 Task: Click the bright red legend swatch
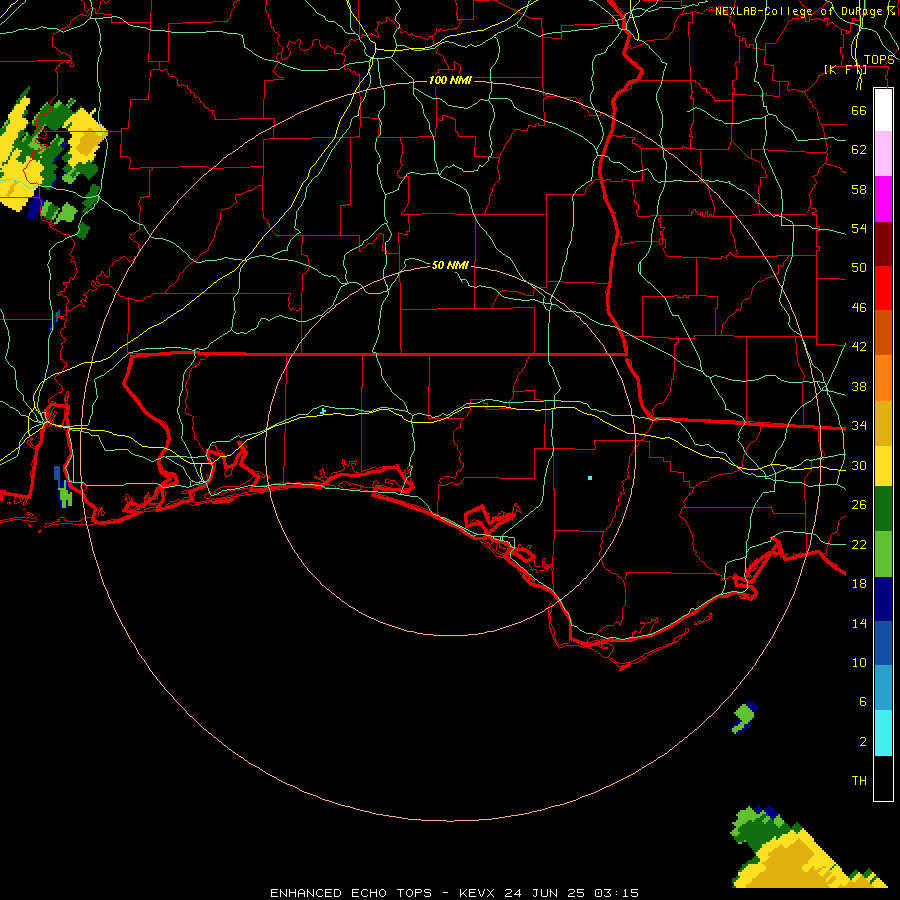(883, 288)
